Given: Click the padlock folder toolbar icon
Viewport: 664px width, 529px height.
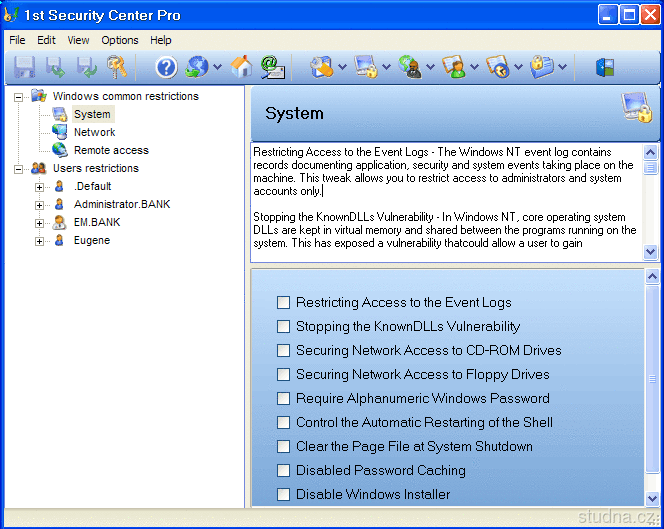Looking at the screenshot, I should [542, 67].
